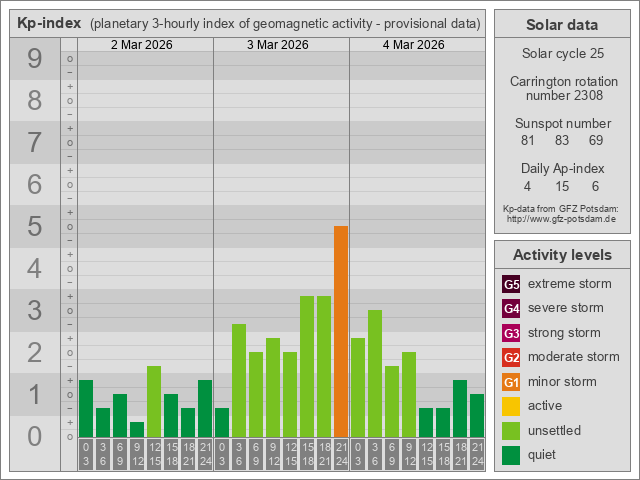Screen dimensions: 640x480
Task: Click the Daily Ap-index value 15
Action: (561, 186)
